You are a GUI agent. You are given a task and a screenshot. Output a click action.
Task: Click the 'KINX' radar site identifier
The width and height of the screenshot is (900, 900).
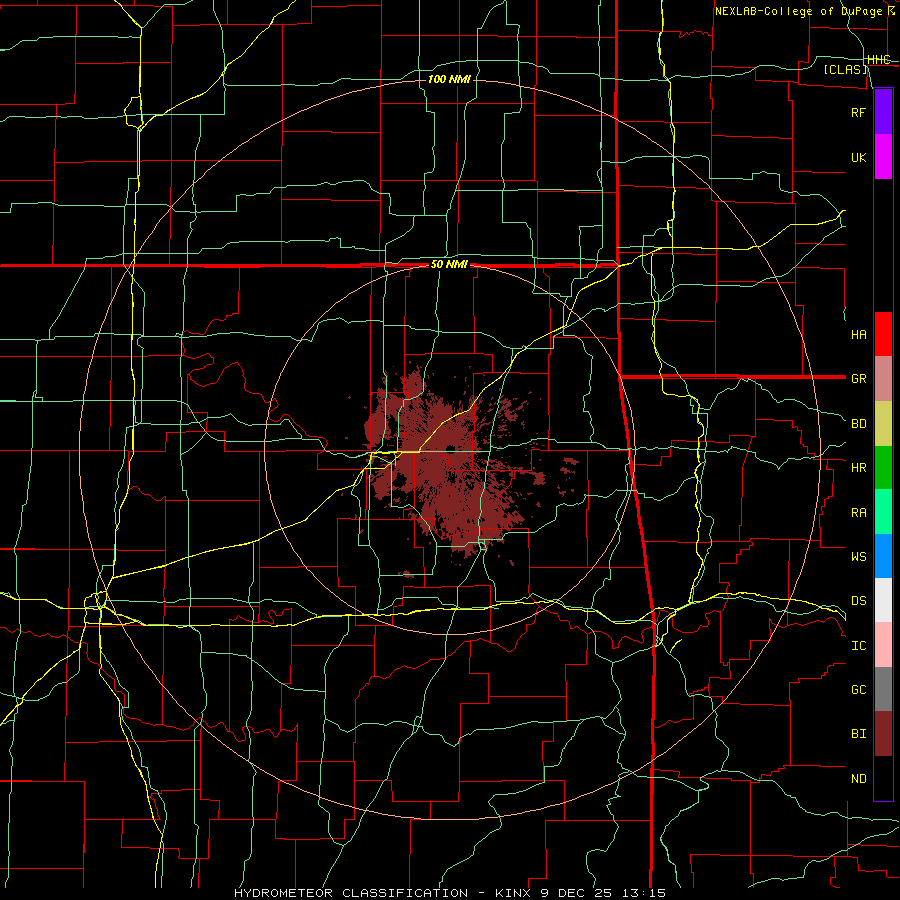(513, 893)
